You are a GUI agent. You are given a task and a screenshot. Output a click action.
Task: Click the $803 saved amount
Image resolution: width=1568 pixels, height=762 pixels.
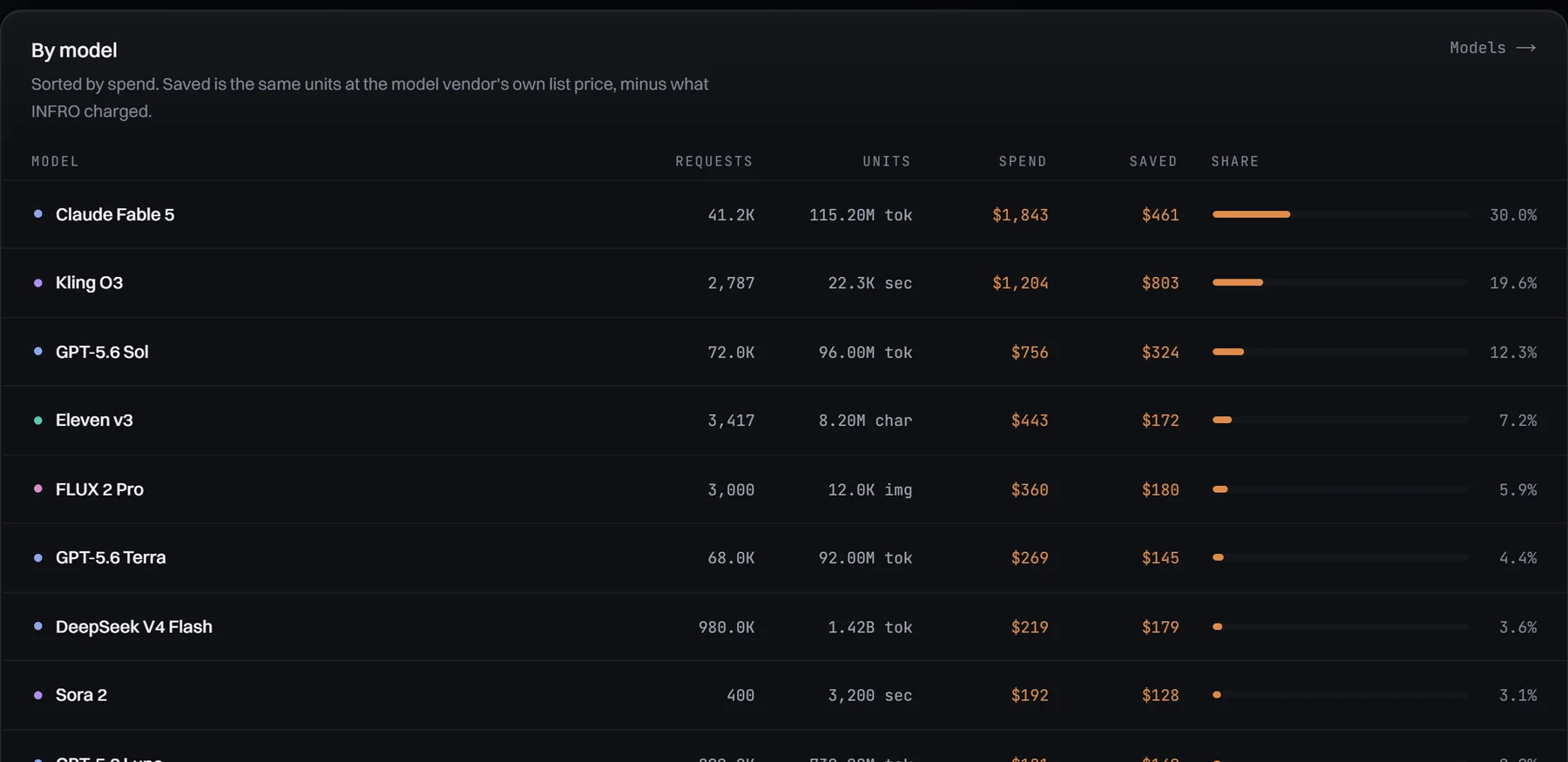pyautogui.click(x=1160, y=283)
